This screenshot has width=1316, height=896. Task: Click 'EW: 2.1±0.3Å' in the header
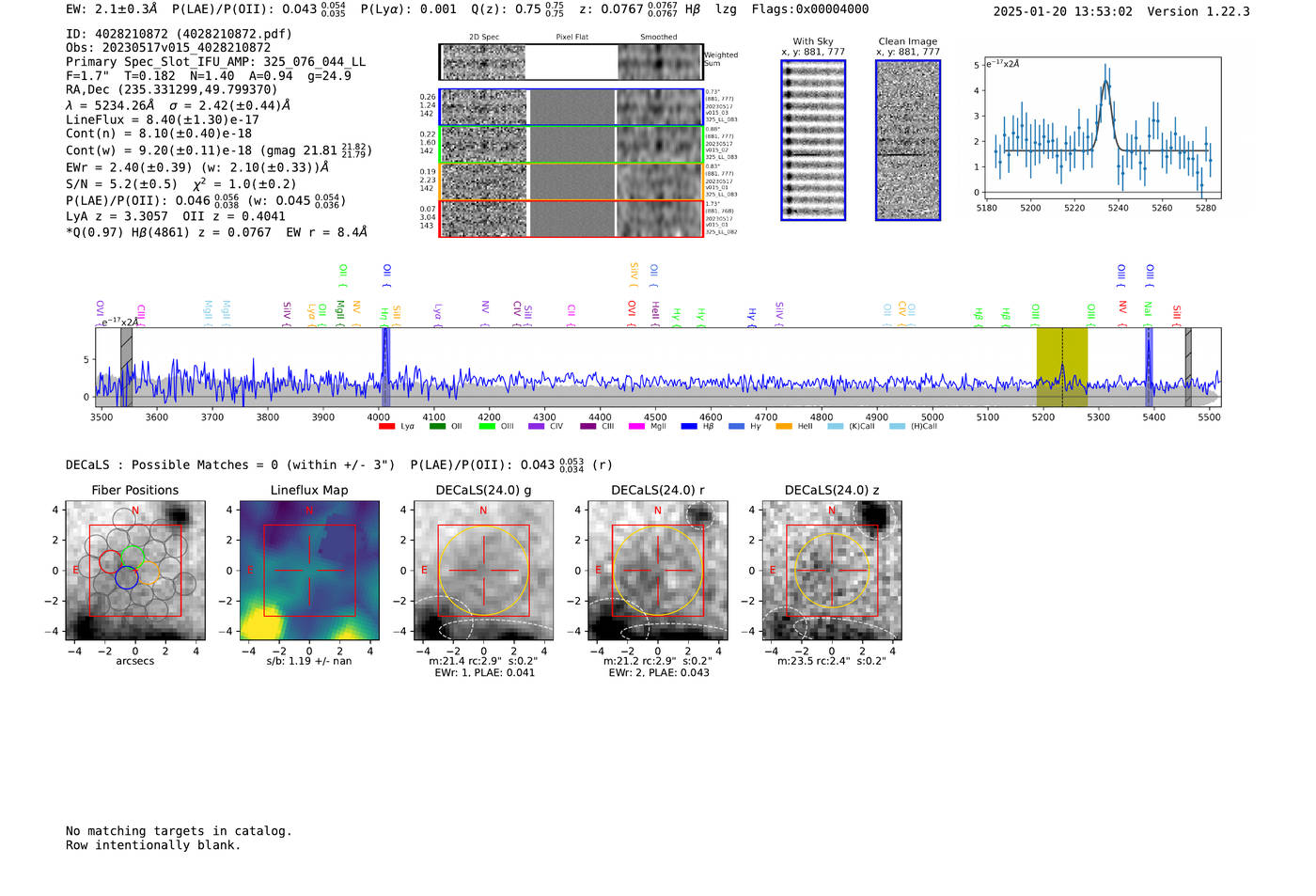tap(112, 9)
